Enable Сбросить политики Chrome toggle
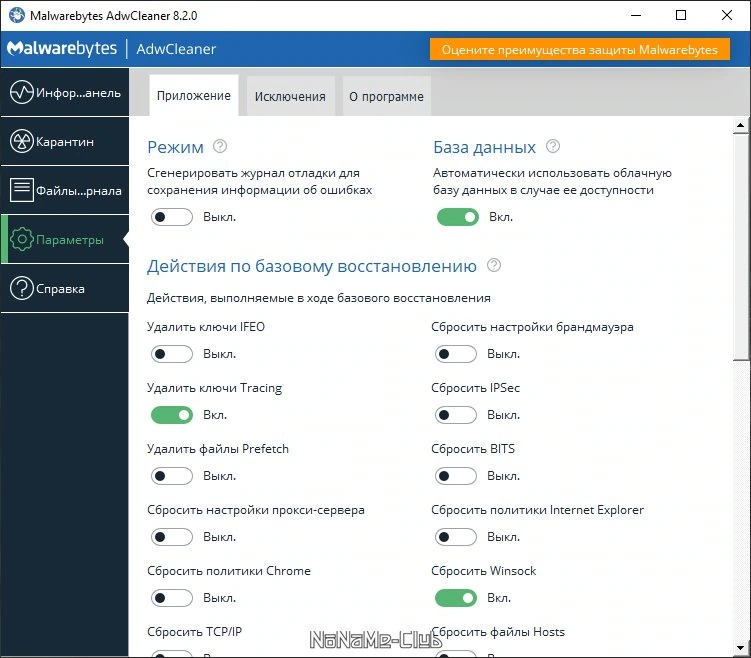The height and width of the screenshot is (658, 751). click(x=171, y=598)
